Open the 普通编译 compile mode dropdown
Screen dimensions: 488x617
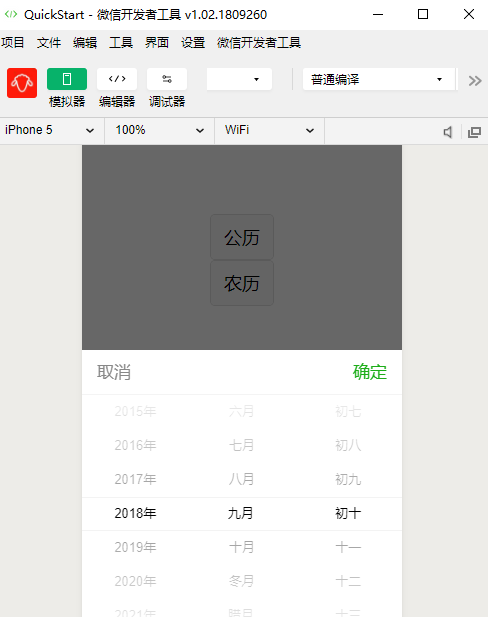point(379,79)
